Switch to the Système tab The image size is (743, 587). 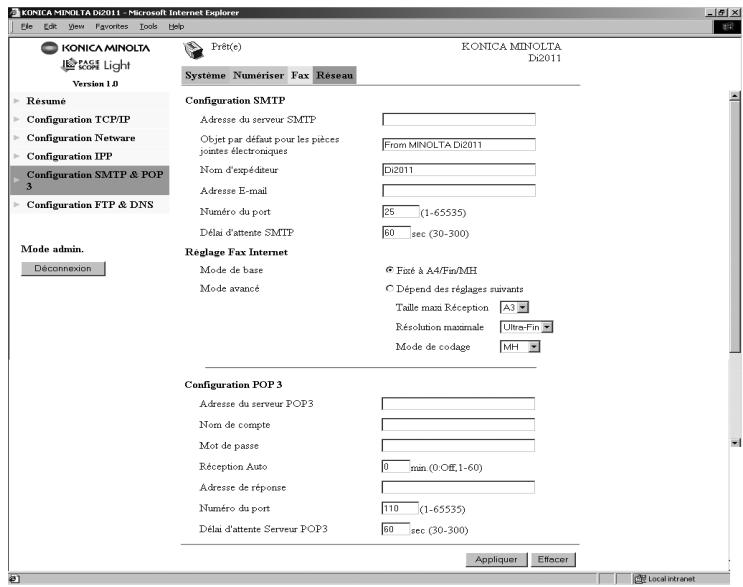coord(205,75)
